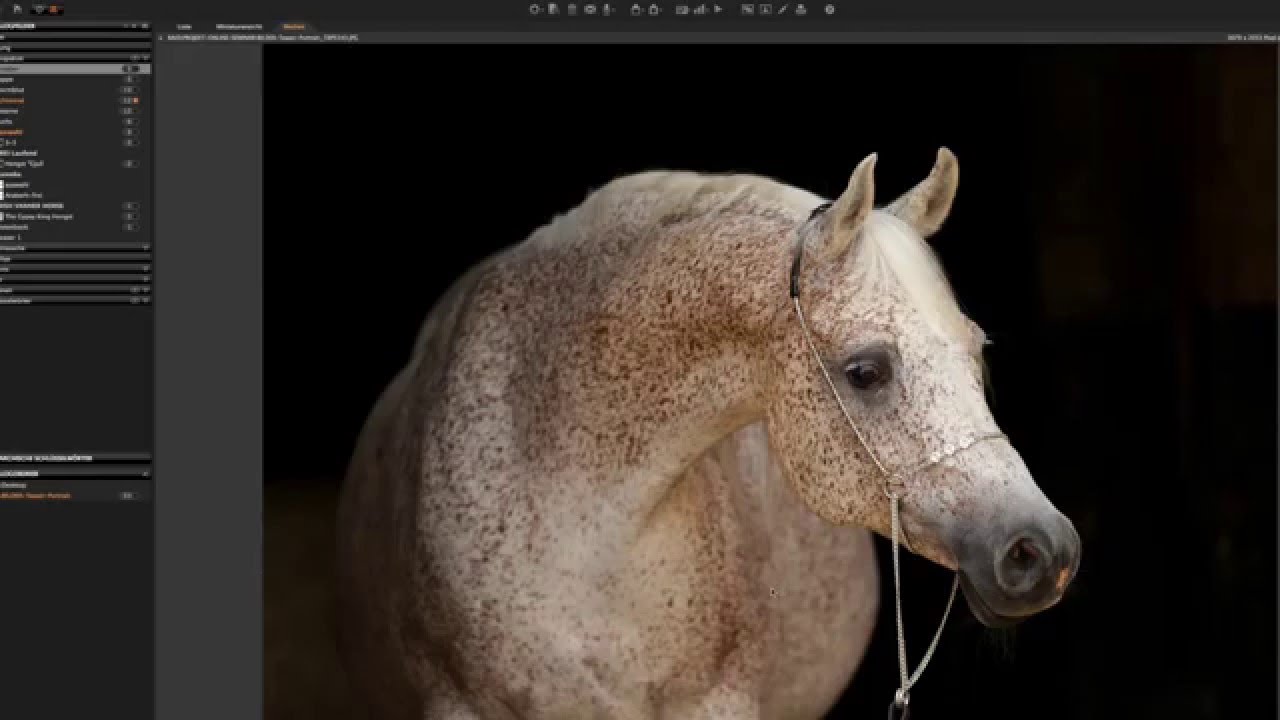This screenshot has width=1280, height=720.
Task: Click the play arrow toolbar icon
Action: tap(718, 9)
